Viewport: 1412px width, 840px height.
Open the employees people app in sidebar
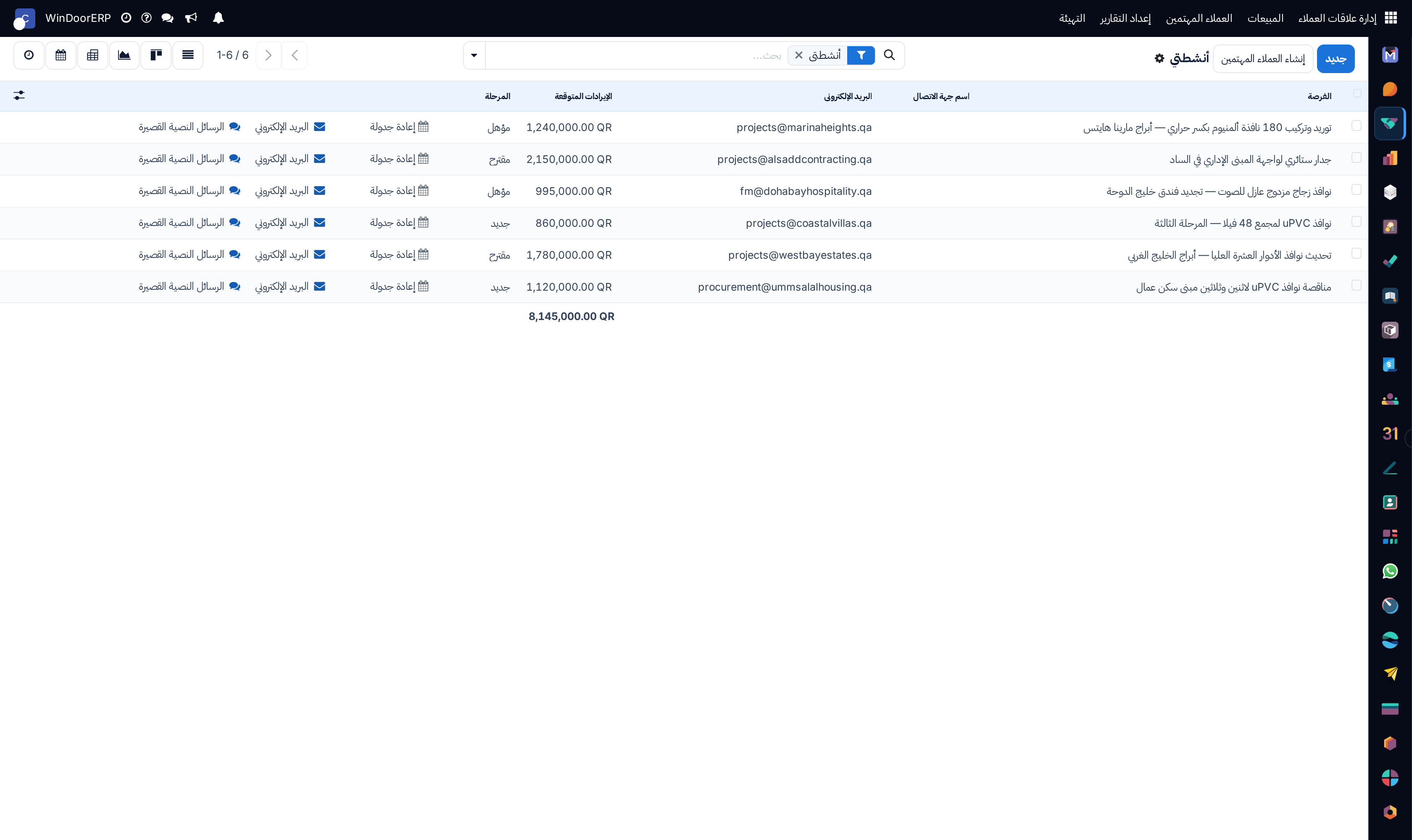1390,399
